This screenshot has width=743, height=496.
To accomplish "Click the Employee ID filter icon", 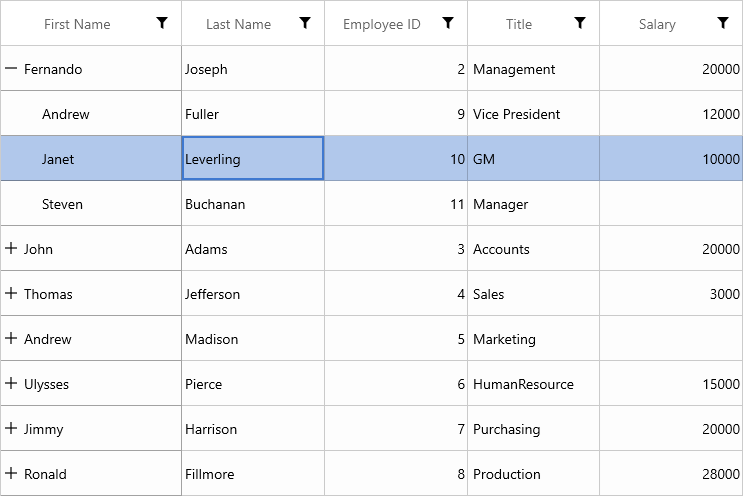I will pos(449,23).
